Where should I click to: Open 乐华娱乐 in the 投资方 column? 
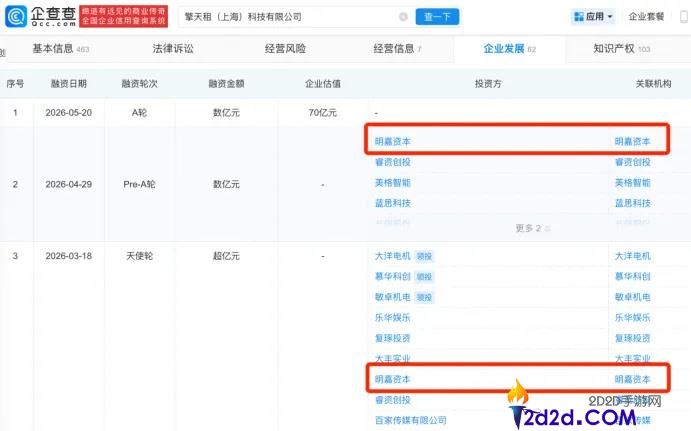(392, 317)
